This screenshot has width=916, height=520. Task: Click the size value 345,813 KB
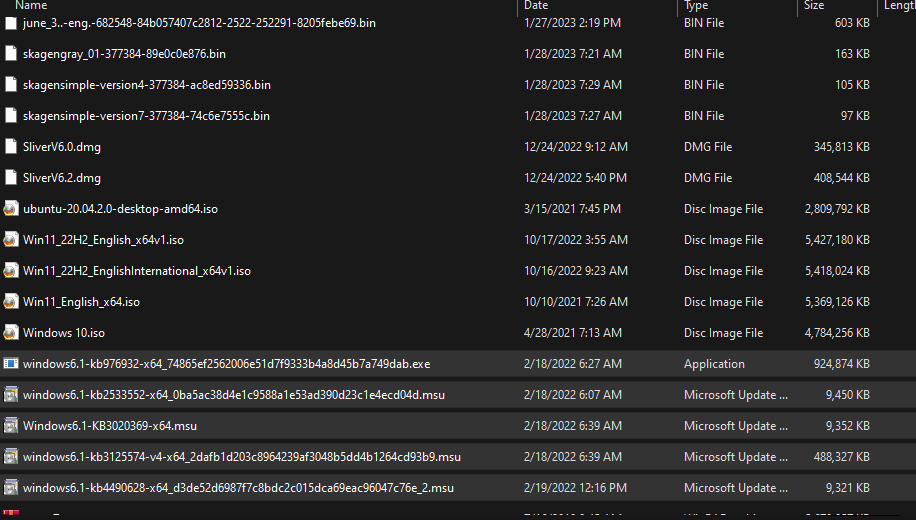(842, 147)
